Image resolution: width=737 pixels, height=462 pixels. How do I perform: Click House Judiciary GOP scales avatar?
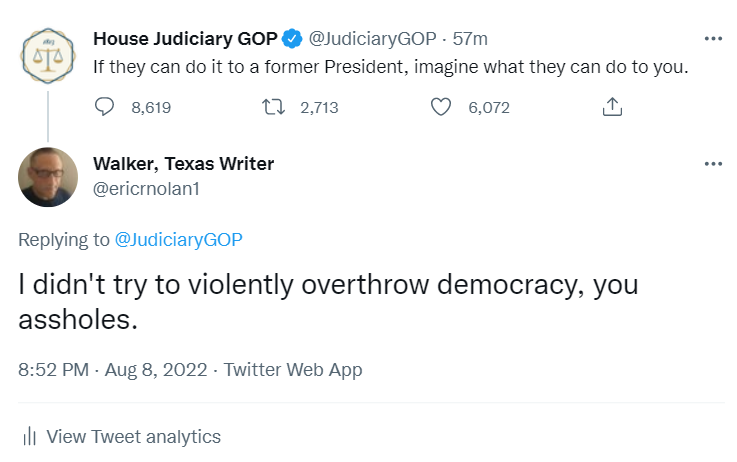[43, 57]
